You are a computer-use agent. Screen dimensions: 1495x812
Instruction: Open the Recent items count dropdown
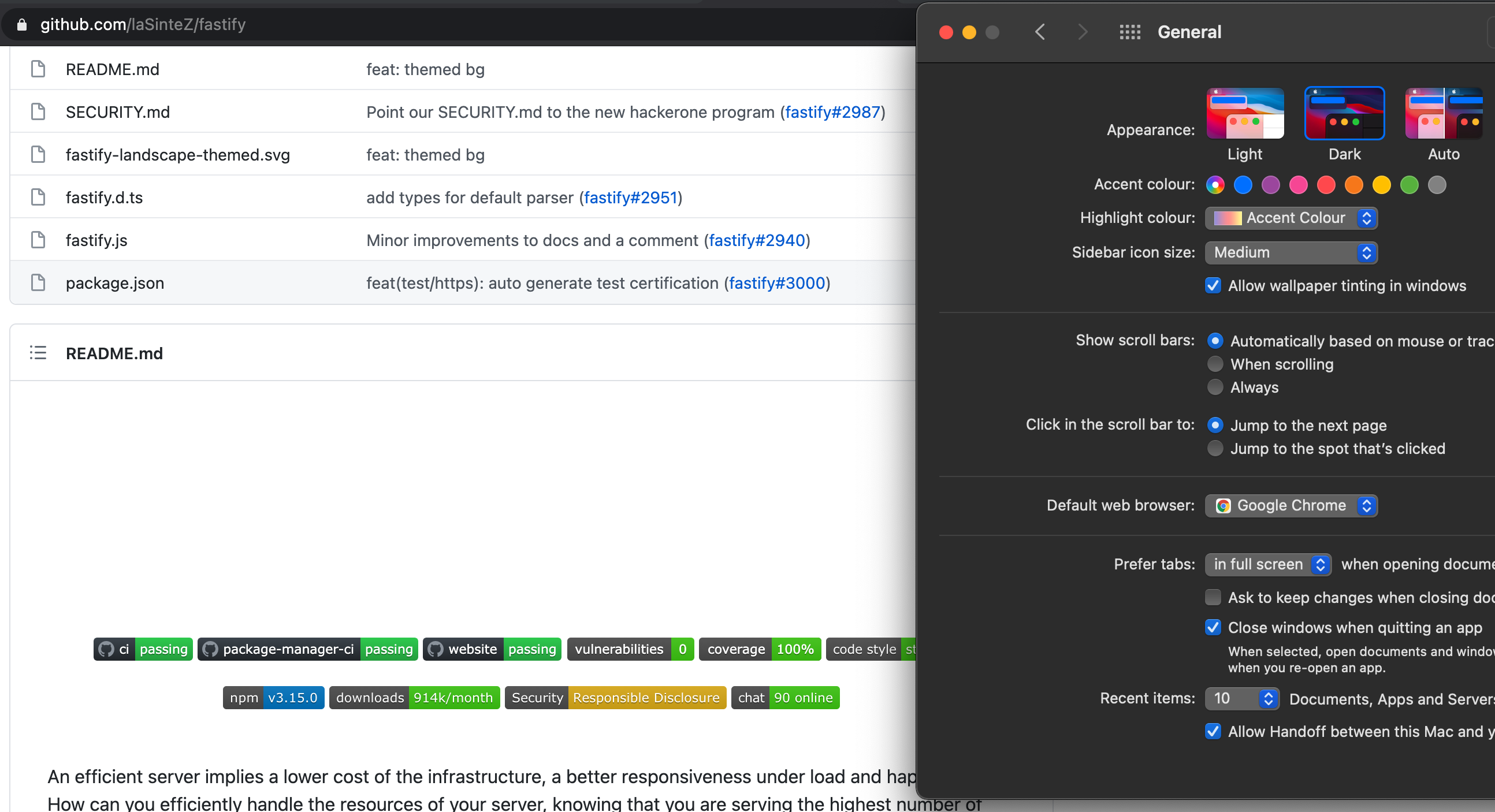point(1242,698)
